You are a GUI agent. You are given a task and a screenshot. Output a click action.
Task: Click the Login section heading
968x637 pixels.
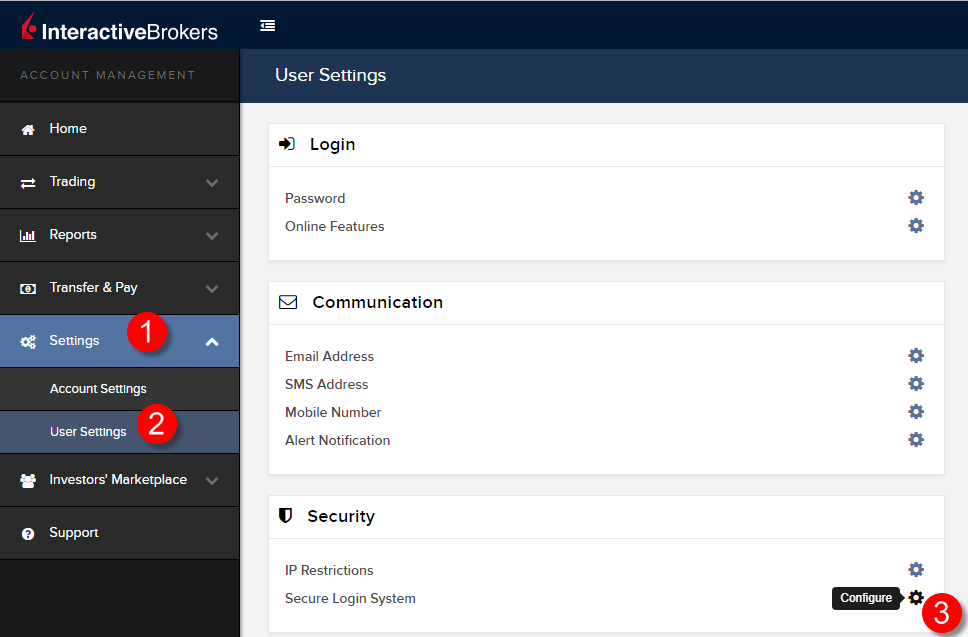332,144
